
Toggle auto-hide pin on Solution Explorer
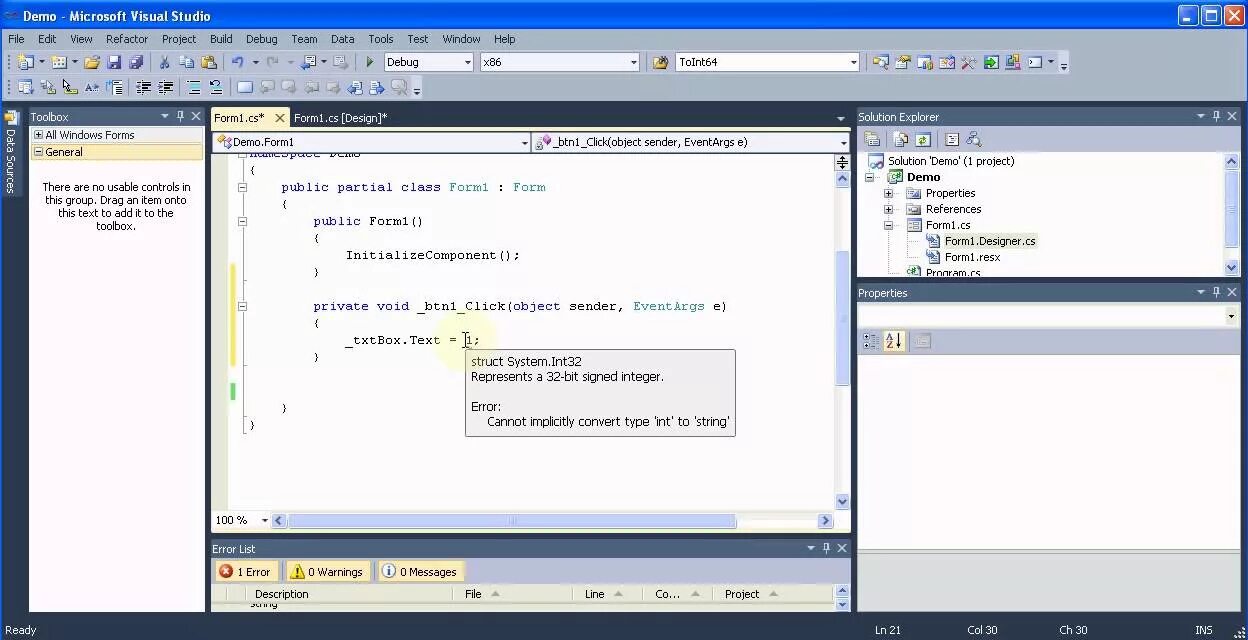click(1217, 117)
